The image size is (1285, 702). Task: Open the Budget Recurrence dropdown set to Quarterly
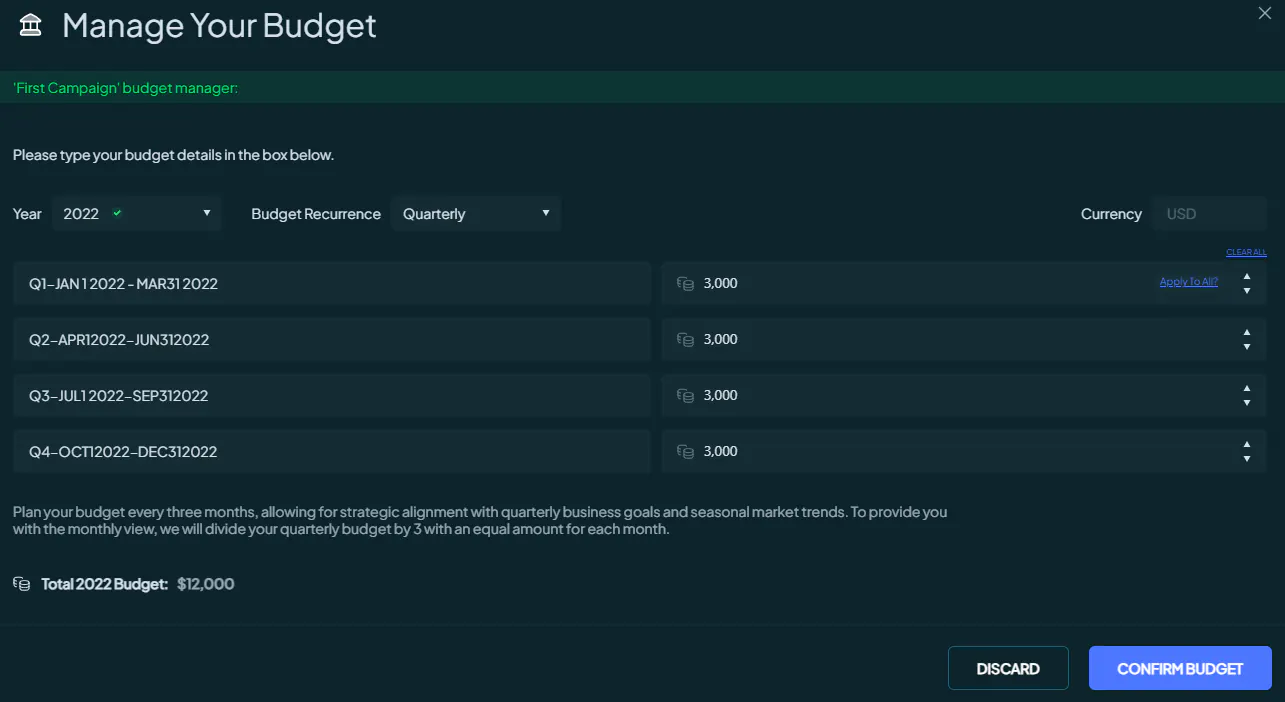pyautogui.click(x=476, y=214)
